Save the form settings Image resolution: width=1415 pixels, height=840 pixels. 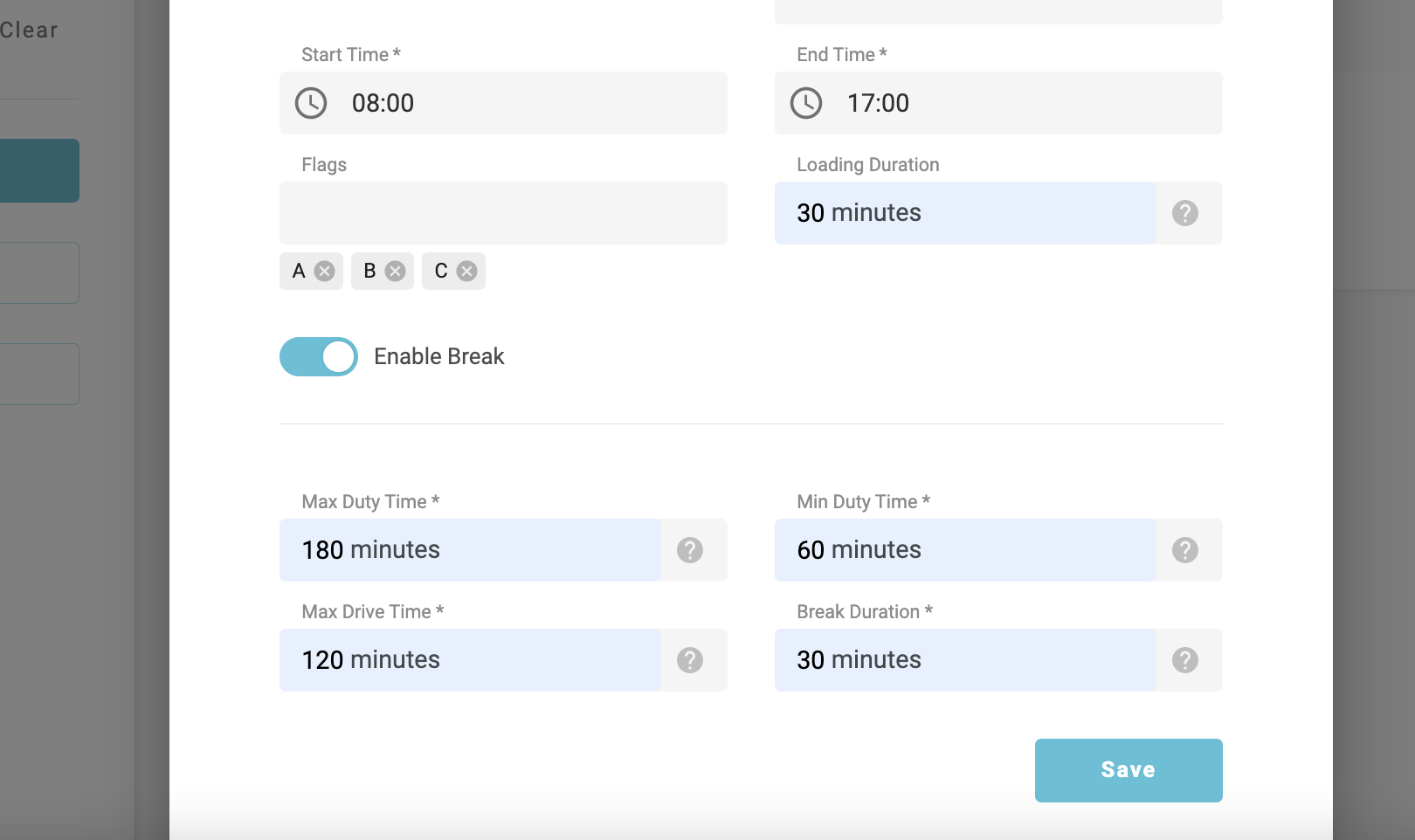click(x=1128, y=770)
